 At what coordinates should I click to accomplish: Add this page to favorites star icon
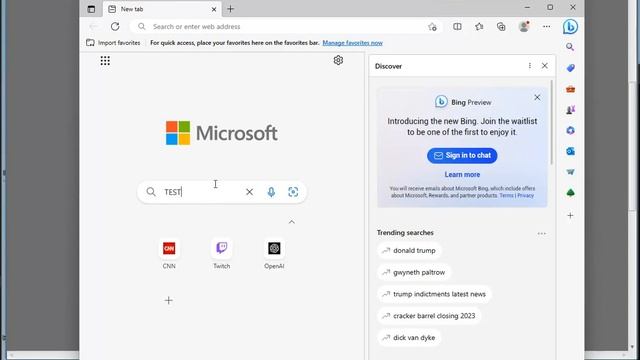click(433, 27)
